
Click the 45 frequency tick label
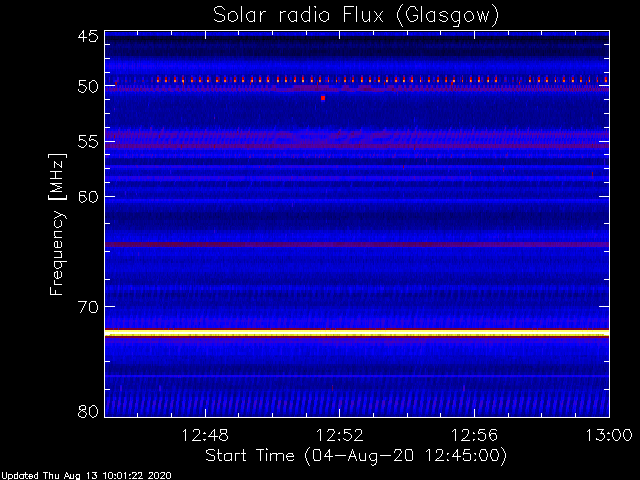coord(88,36)
